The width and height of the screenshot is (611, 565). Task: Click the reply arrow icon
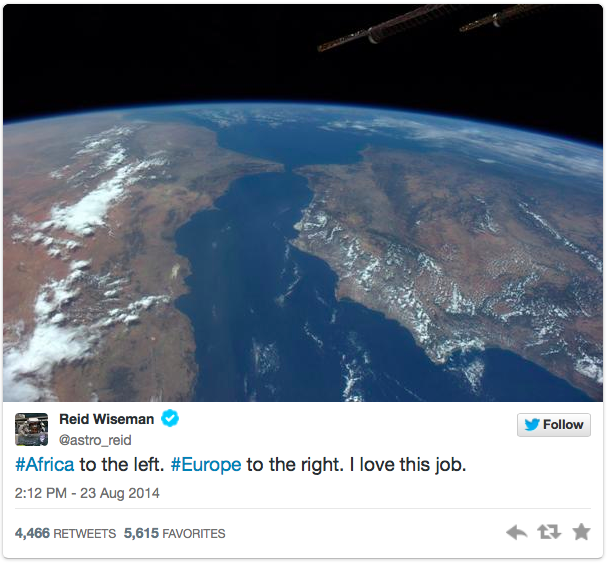(x=516, y=533)
